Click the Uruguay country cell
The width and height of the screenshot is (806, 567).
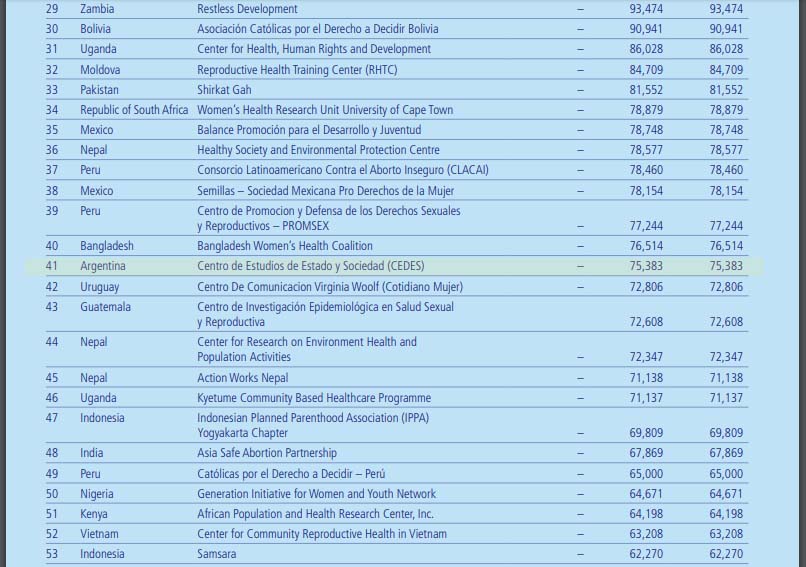click(x=100, y=287)
